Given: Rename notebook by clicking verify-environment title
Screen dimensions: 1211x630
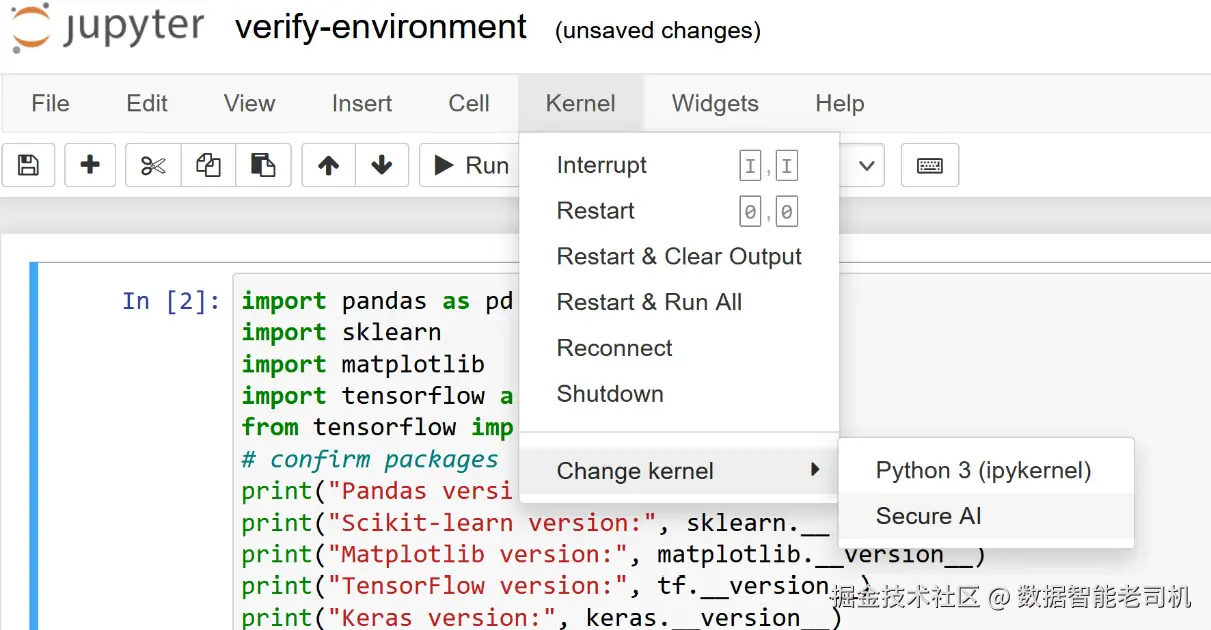Looking at the screenshot, I should (x=380, y=27).
